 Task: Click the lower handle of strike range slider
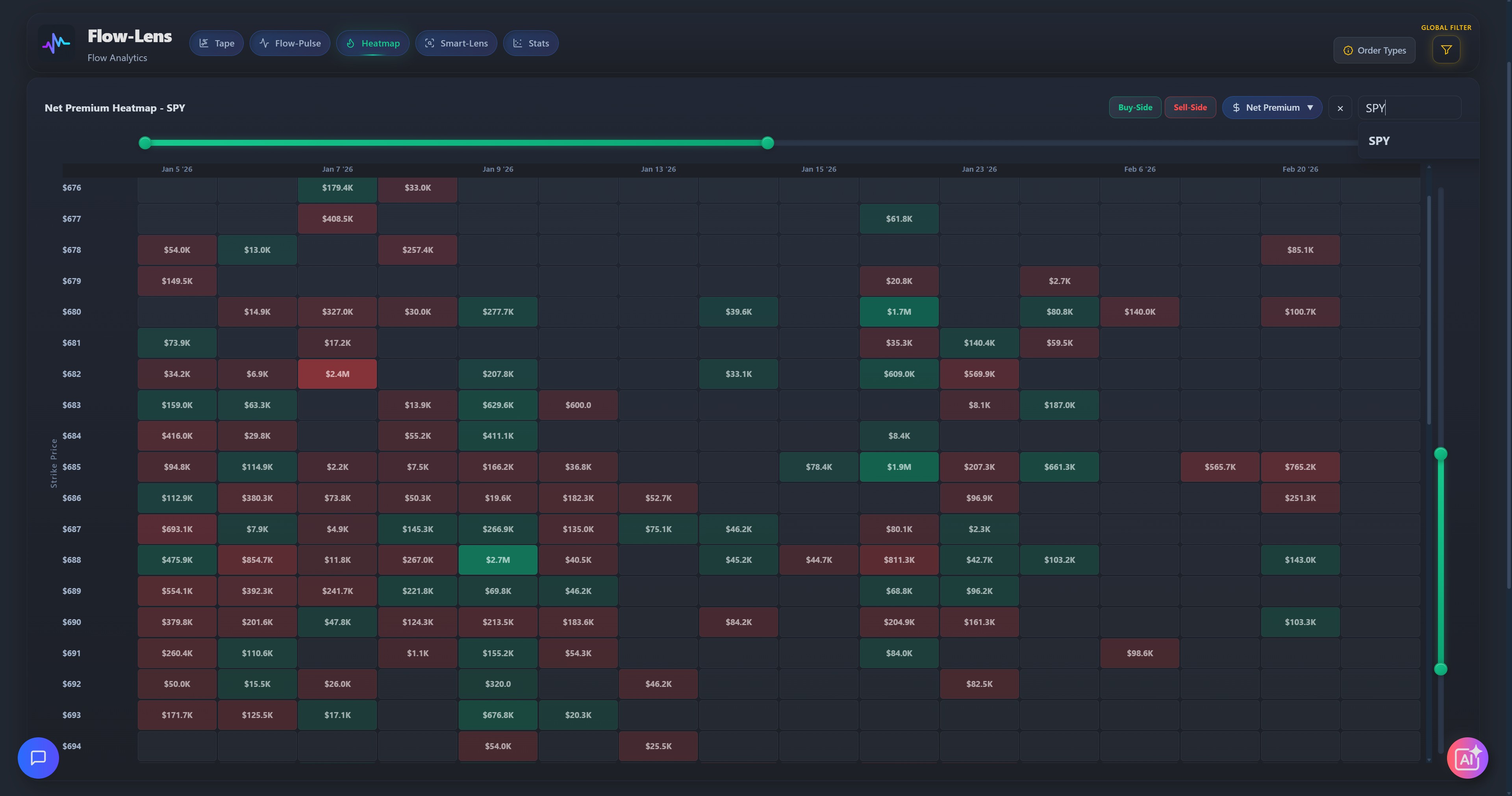[1440, 669]
